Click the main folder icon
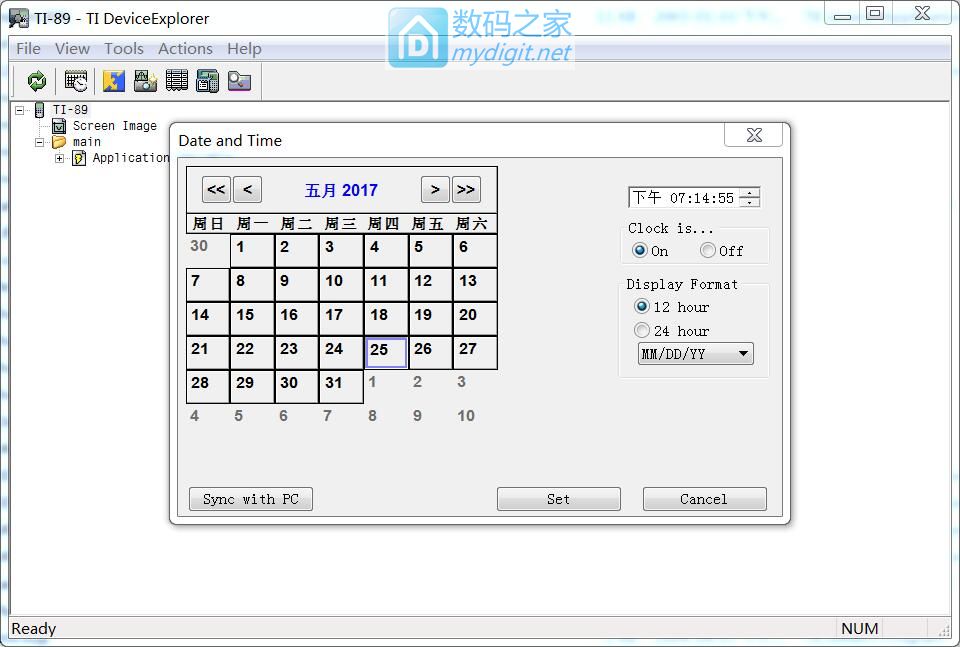Image resolution: width=960 pixels, height=647 pixels. coord(59,142)
